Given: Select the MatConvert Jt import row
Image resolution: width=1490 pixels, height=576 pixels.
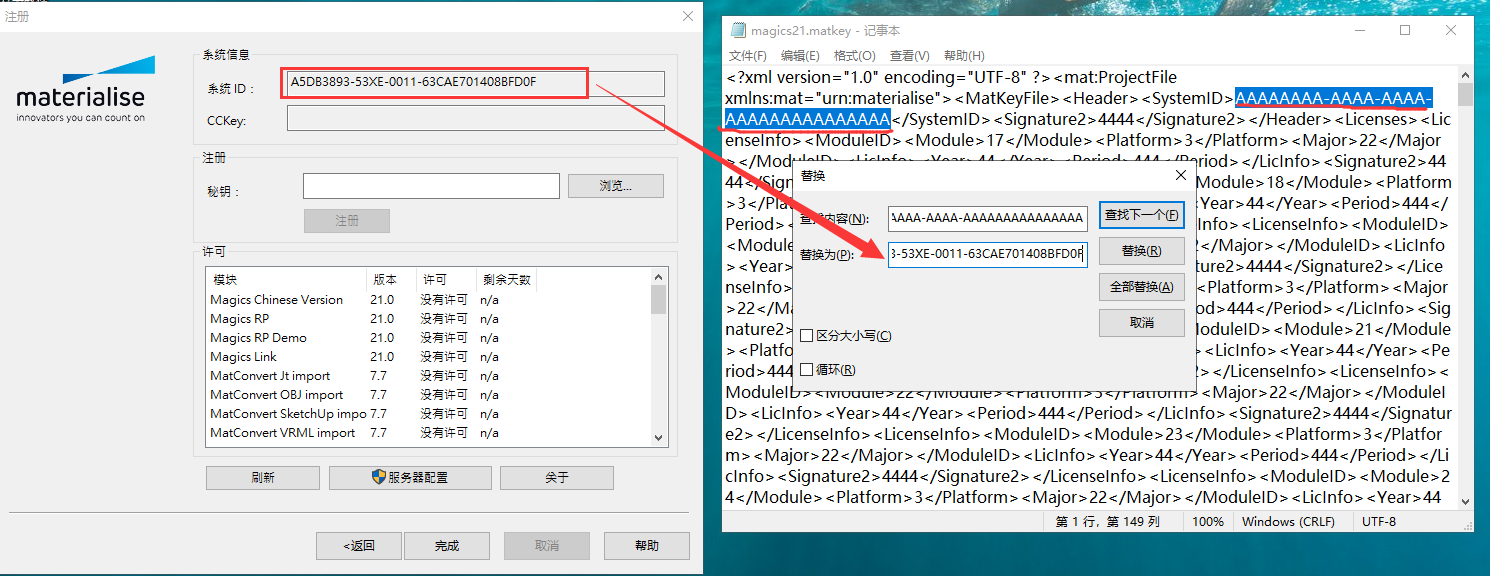Looking at the screenshot, I should point(429,376).
